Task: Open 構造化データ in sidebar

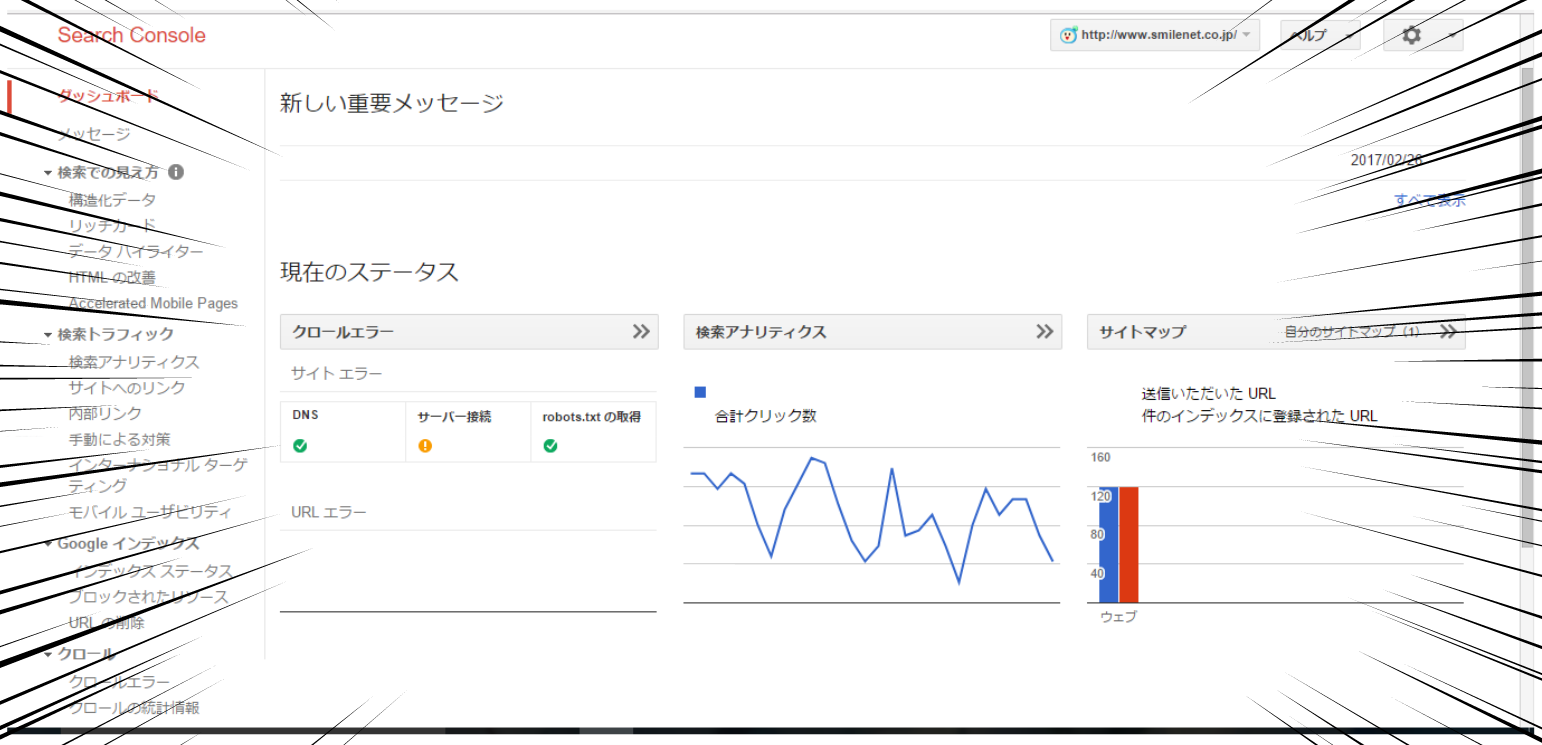Action: pyautogui.click(x=112, y=200)
